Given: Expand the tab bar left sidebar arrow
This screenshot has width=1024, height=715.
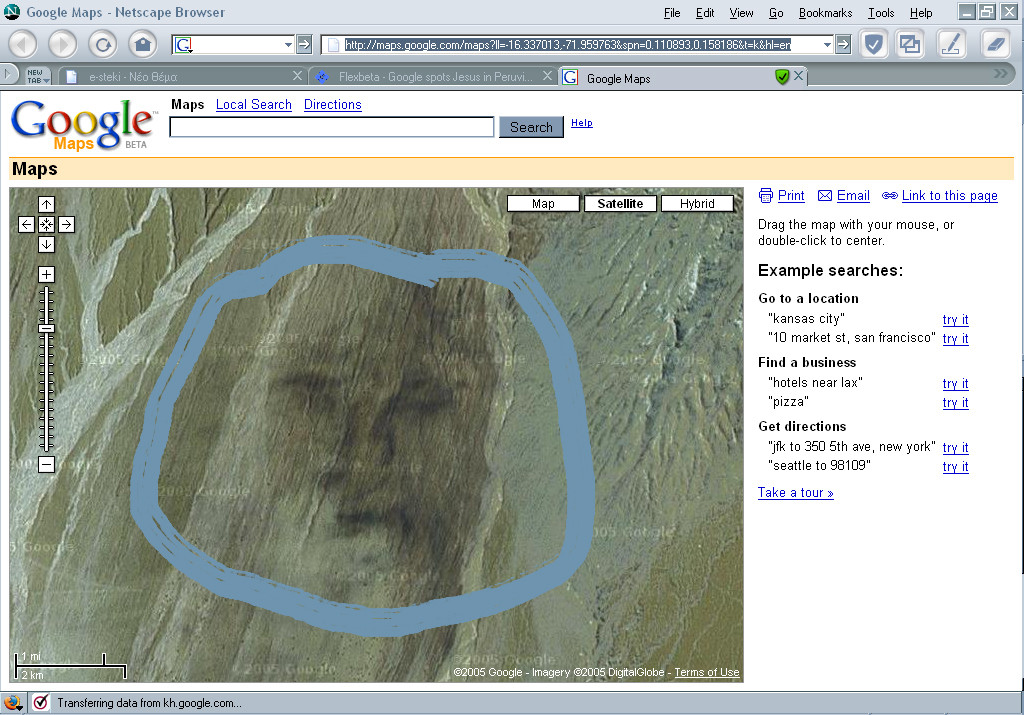Looking at the screenshot, I should (x=8, y=75).
